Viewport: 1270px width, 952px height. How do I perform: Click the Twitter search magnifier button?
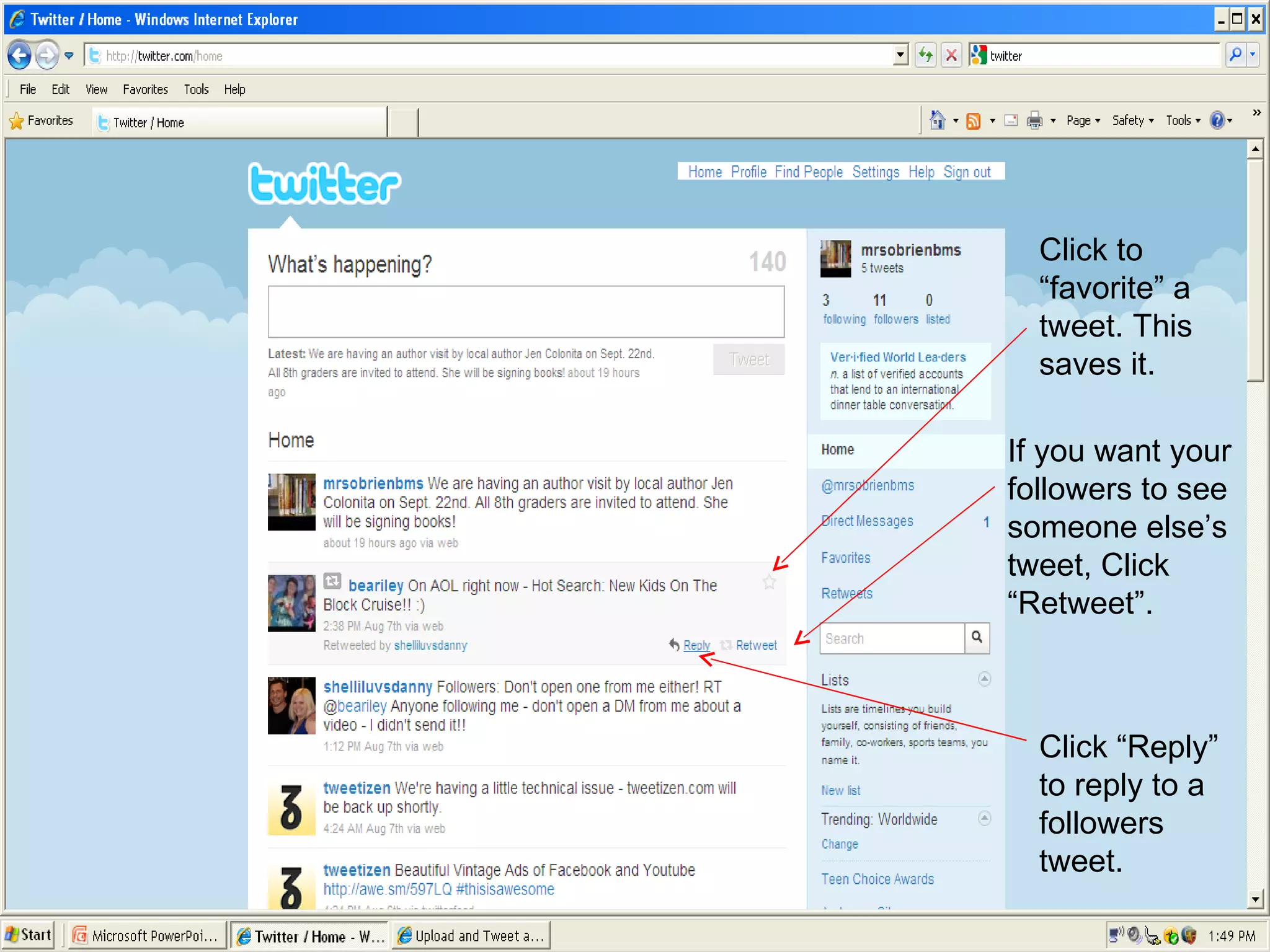(x=977, y=638)
